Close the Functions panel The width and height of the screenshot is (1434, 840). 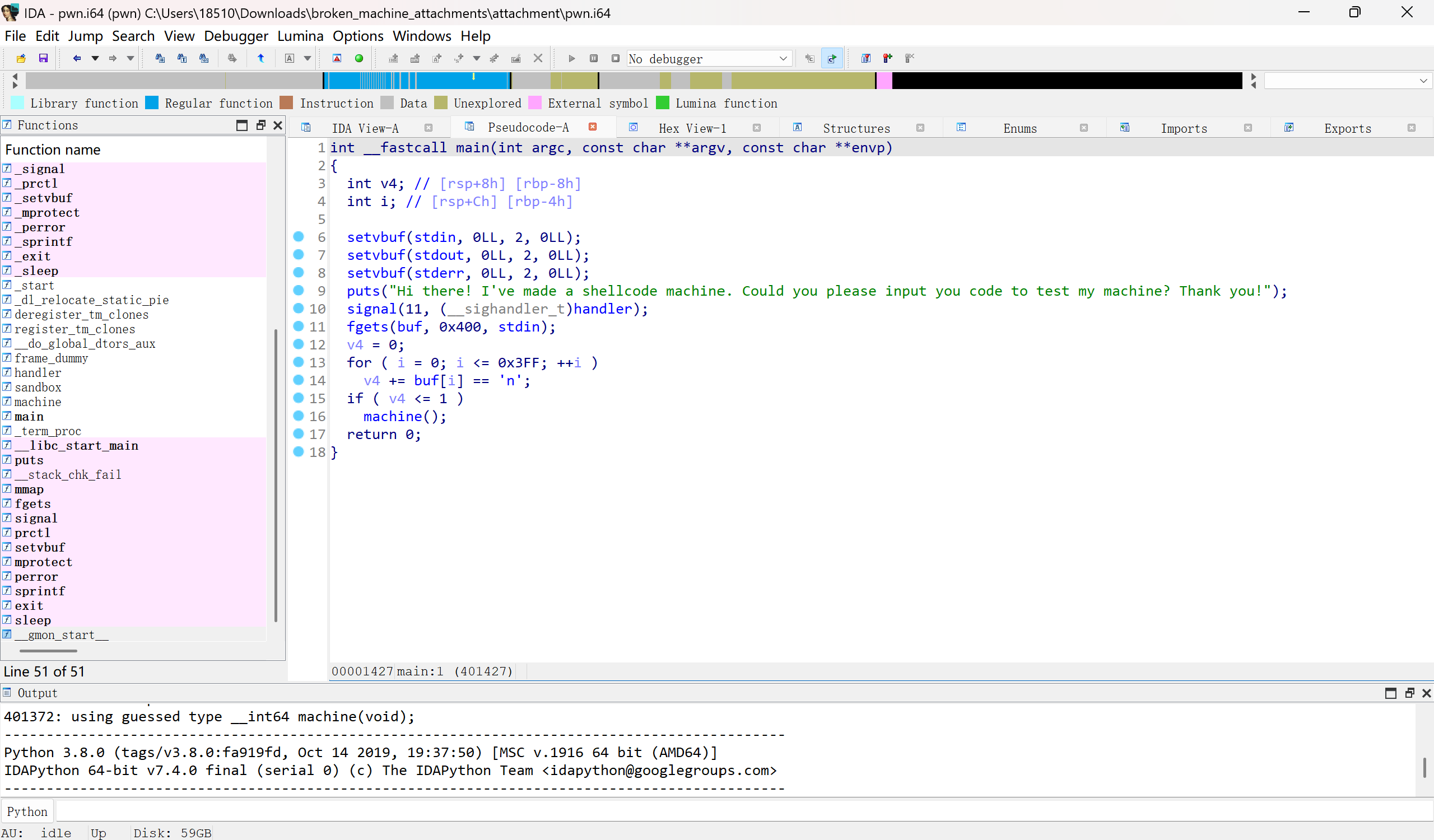[278, 125]
